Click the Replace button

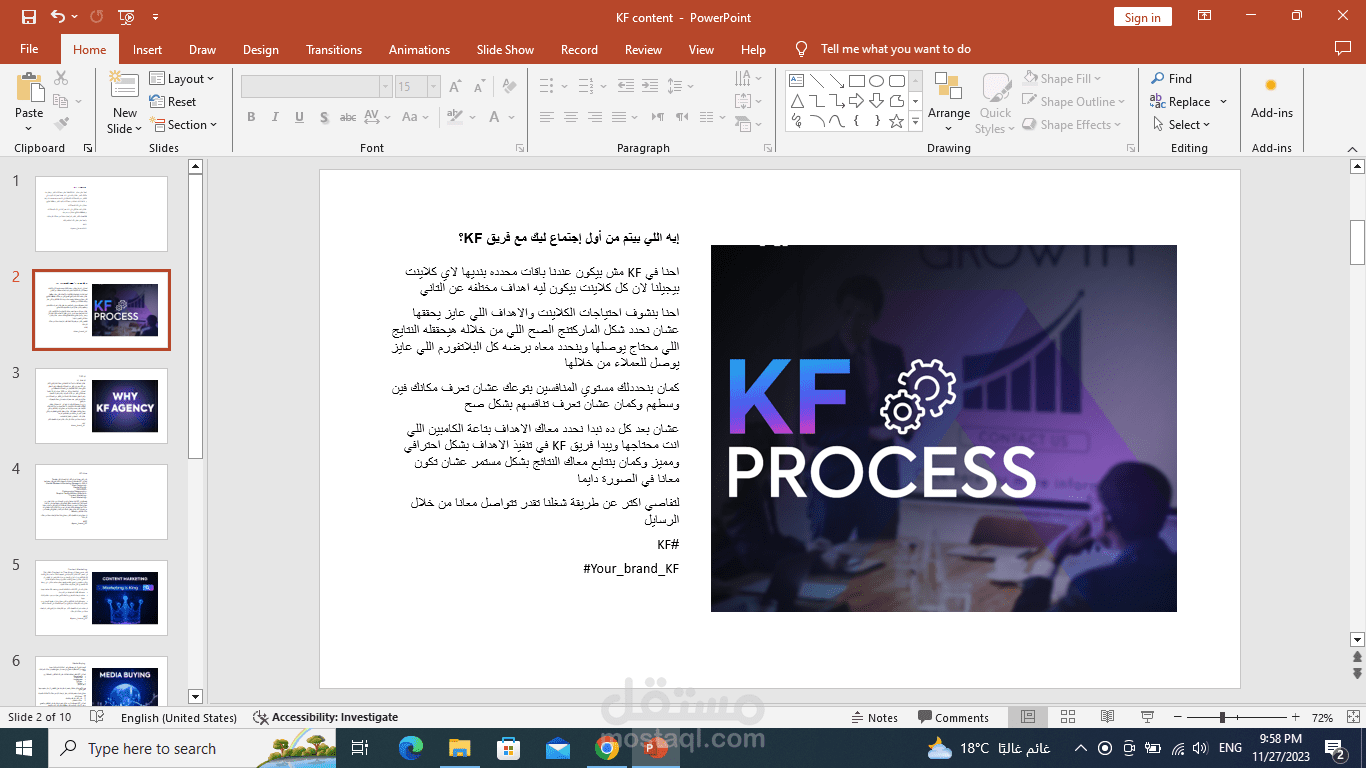point(1180,102)
